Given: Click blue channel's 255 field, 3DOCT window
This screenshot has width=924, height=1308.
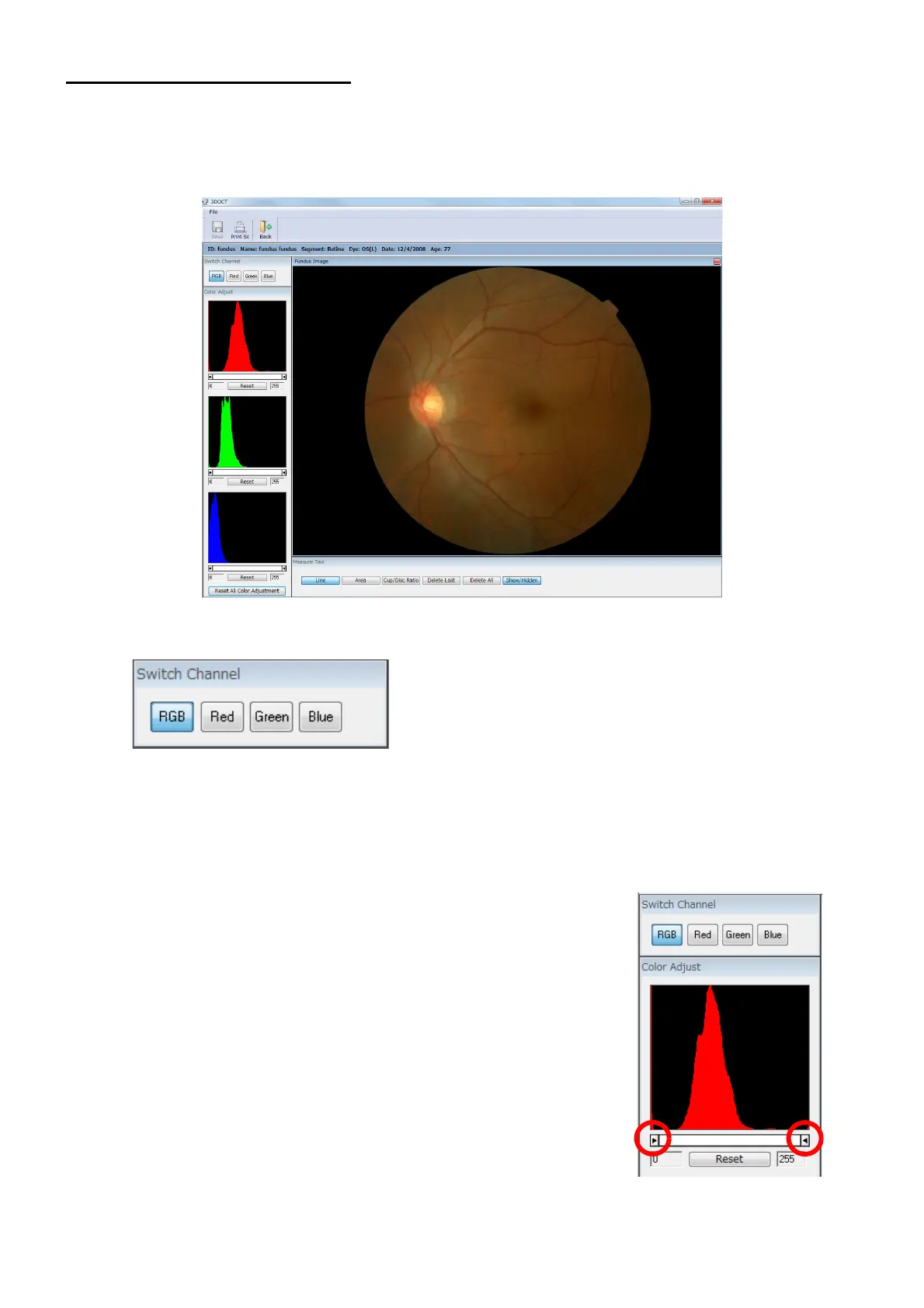Looking at the screenshot, I should [x=277, y=577].
